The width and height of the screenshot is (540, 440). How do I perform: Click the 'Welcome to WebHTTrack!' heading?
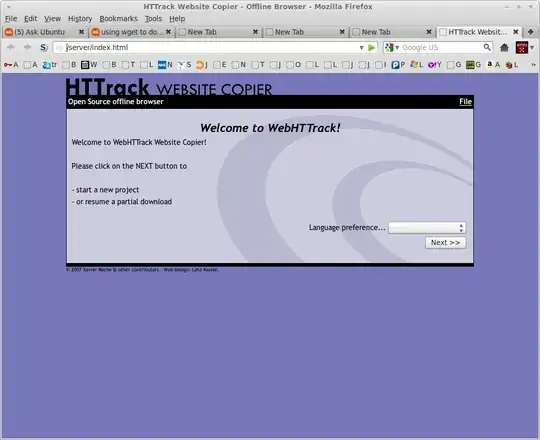point(270,128)
